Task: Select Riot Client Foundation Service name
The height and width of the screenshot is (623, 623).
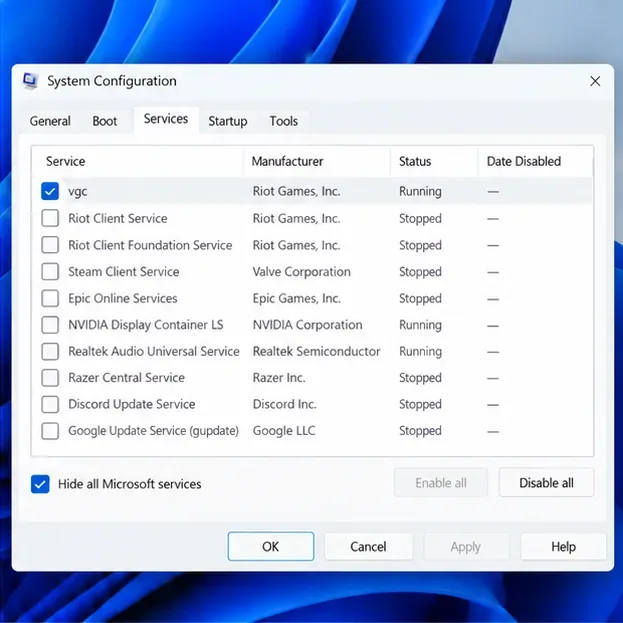Action: click(150, 245)
